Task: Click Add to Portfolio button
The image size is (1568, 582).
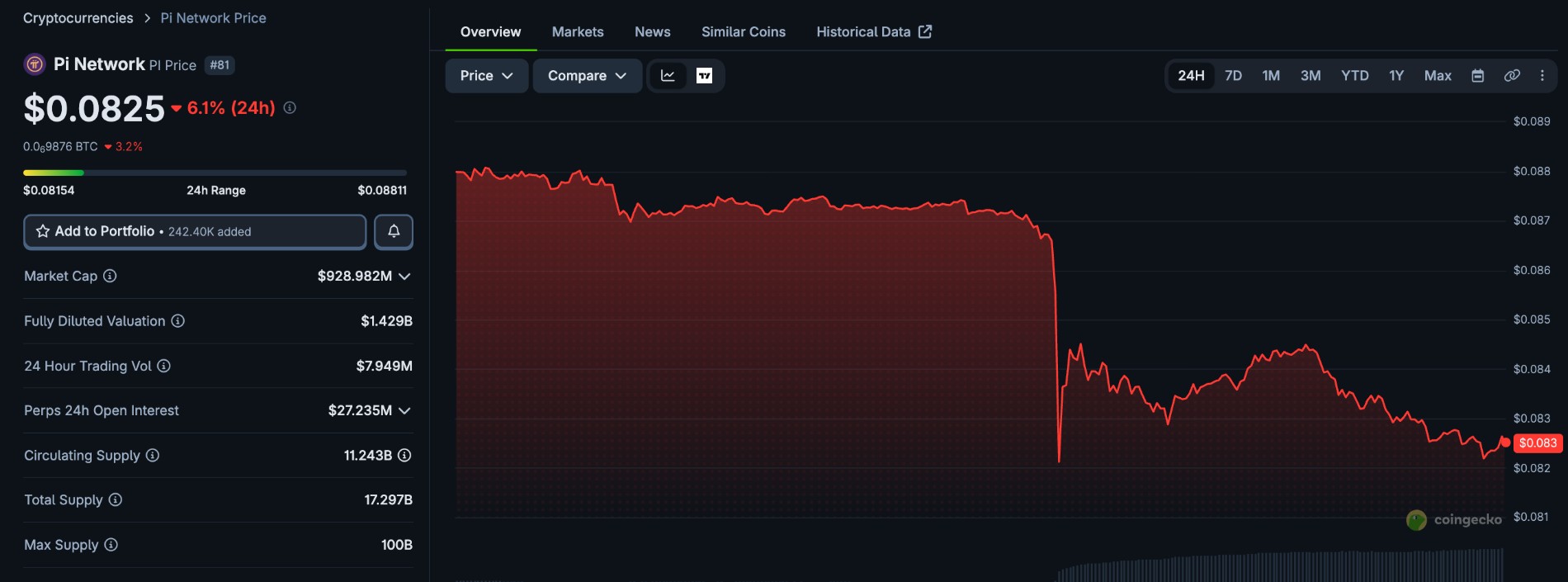Action: click(195, 232)
